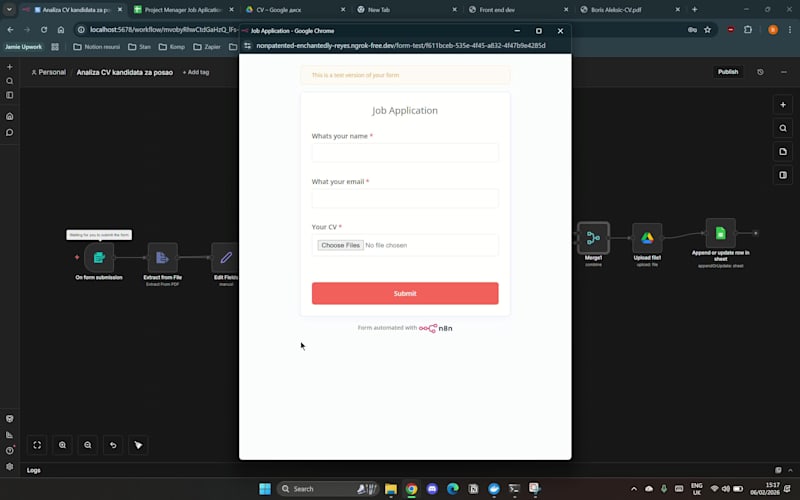Open a new Chrome tab with plus
The height and width of the screenshot is (500, 800).
click(x=694, y=10)
